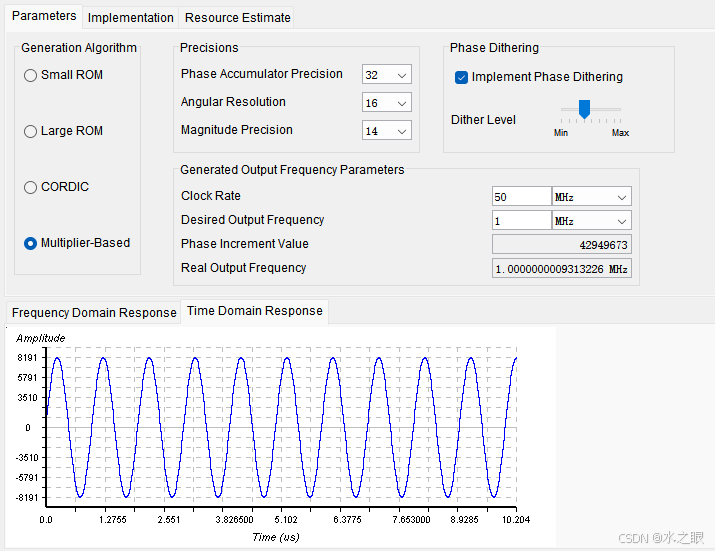
Task: Click the 5.102 time axis value
Action: coord(286,520)
